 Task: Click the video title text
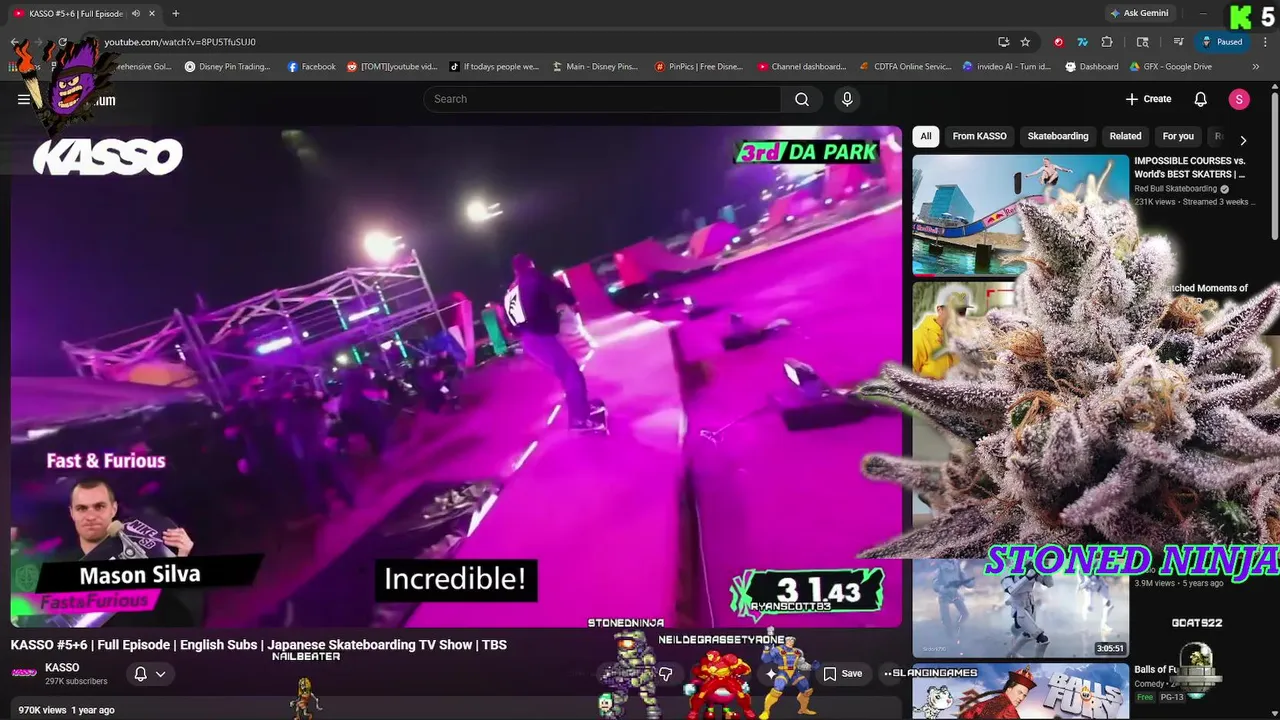pyautogui.click(x=259, y=645)
